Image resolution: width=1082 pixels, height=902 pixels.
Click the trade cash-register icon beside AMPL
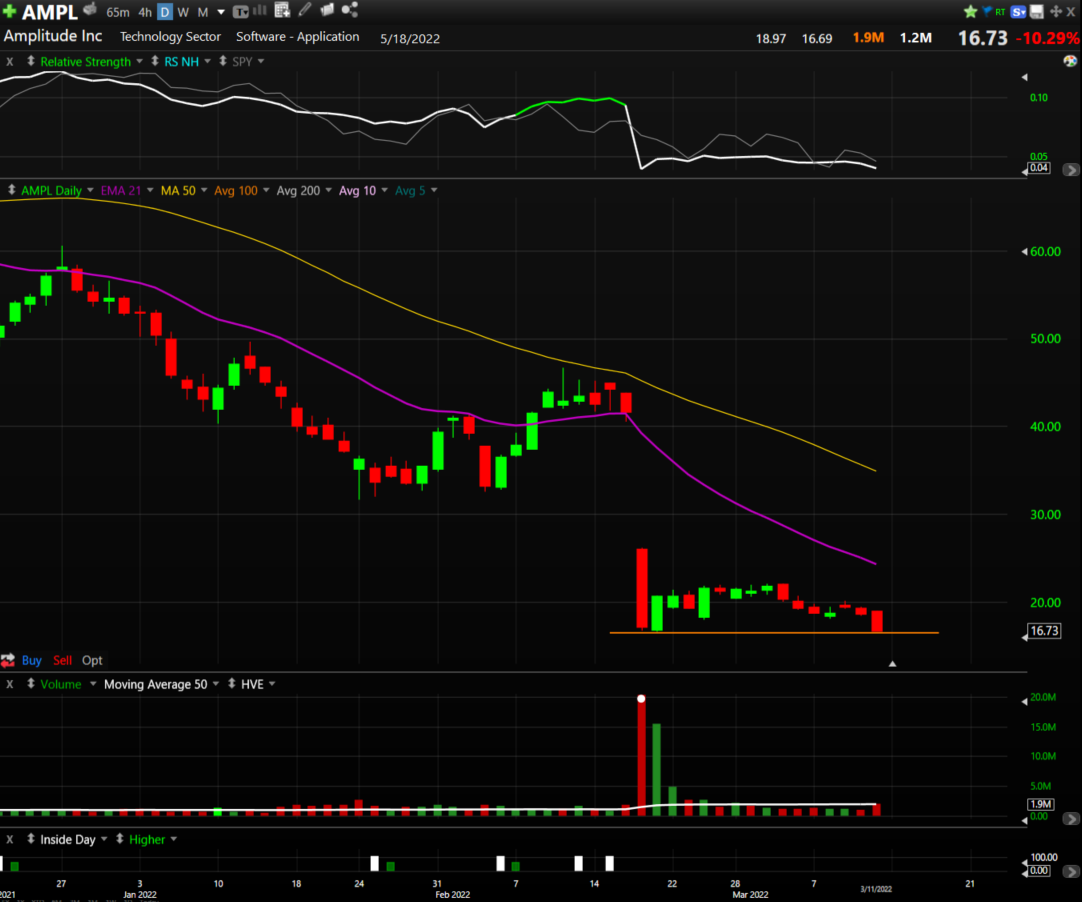coord(90,10)
